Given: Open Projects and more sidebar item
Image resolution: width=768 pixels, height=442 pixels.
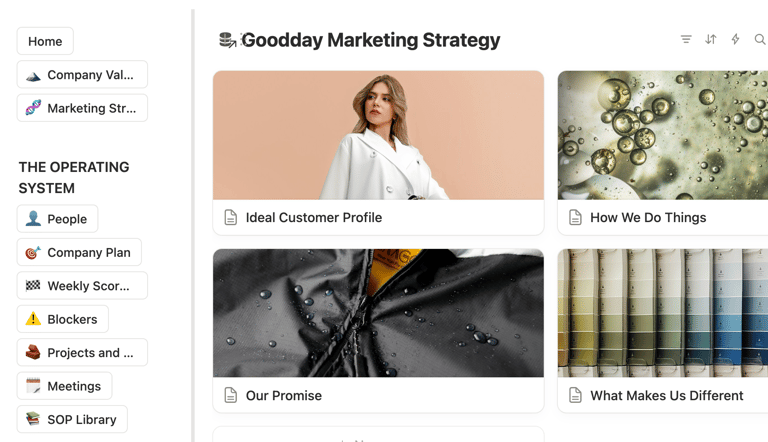Looking at the screenshot, I should click(82, 352).
